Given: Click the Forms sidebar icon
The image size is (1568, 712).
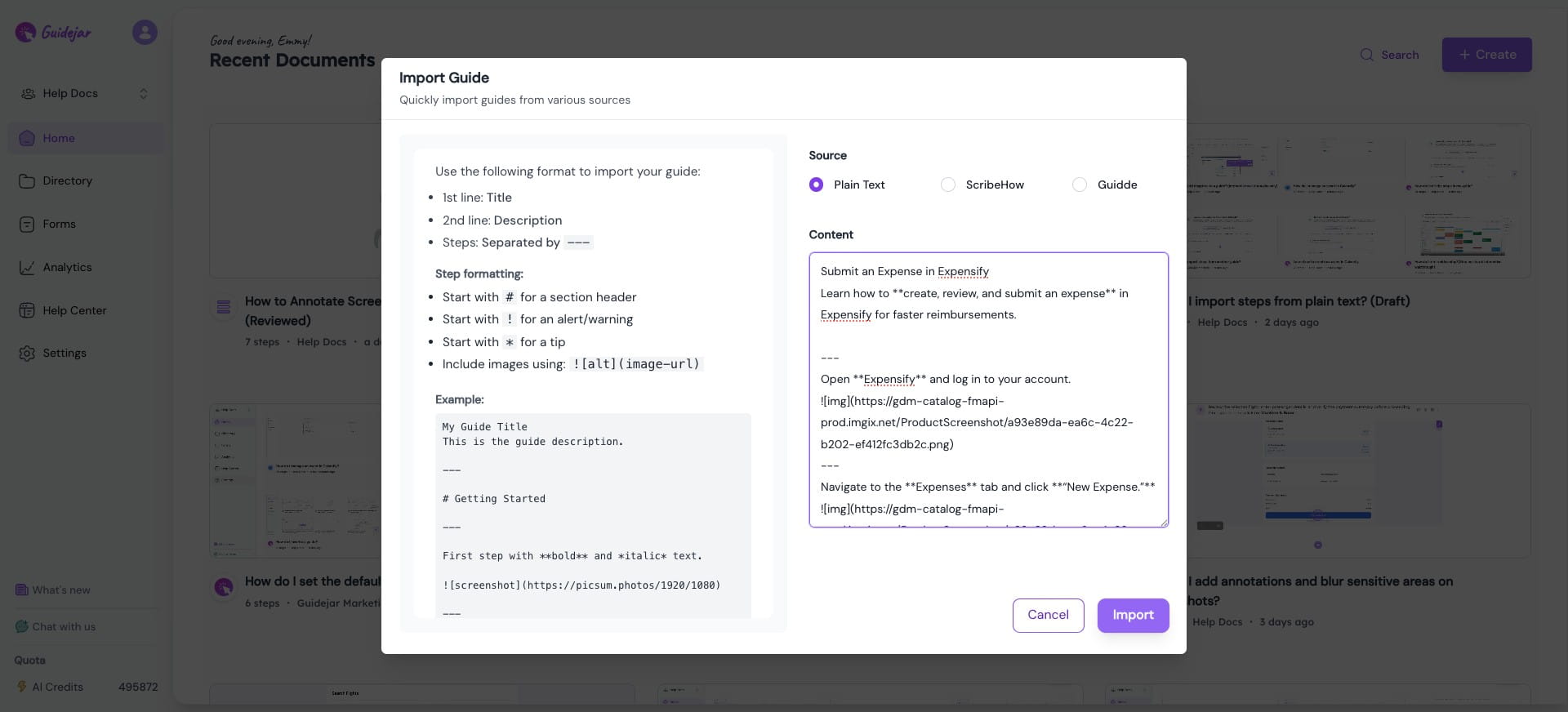Looking at the screenshot, I should (x=27, y=225).
